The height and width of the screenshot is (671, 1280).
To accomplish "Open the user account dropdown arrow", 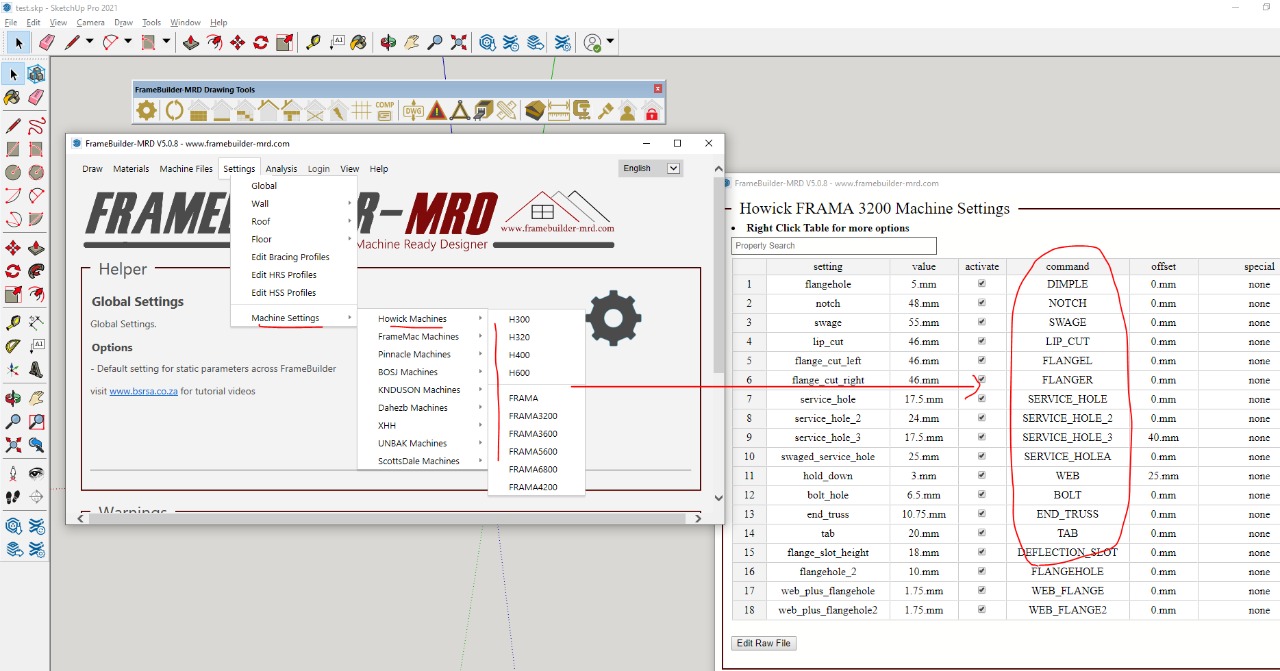I will [x=610, y=42].
